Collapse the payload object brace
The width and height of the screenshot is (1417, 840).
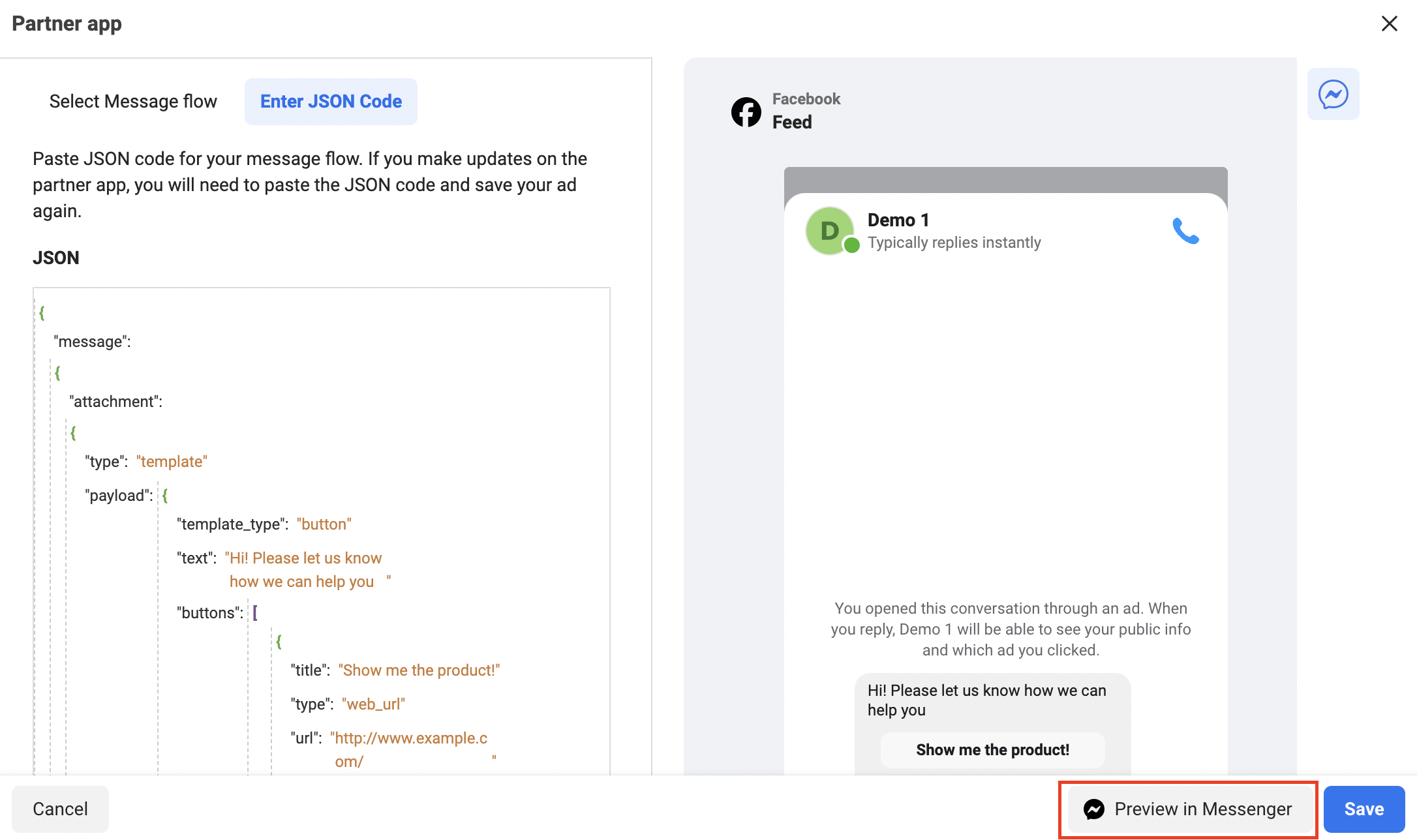pos(165,496)
